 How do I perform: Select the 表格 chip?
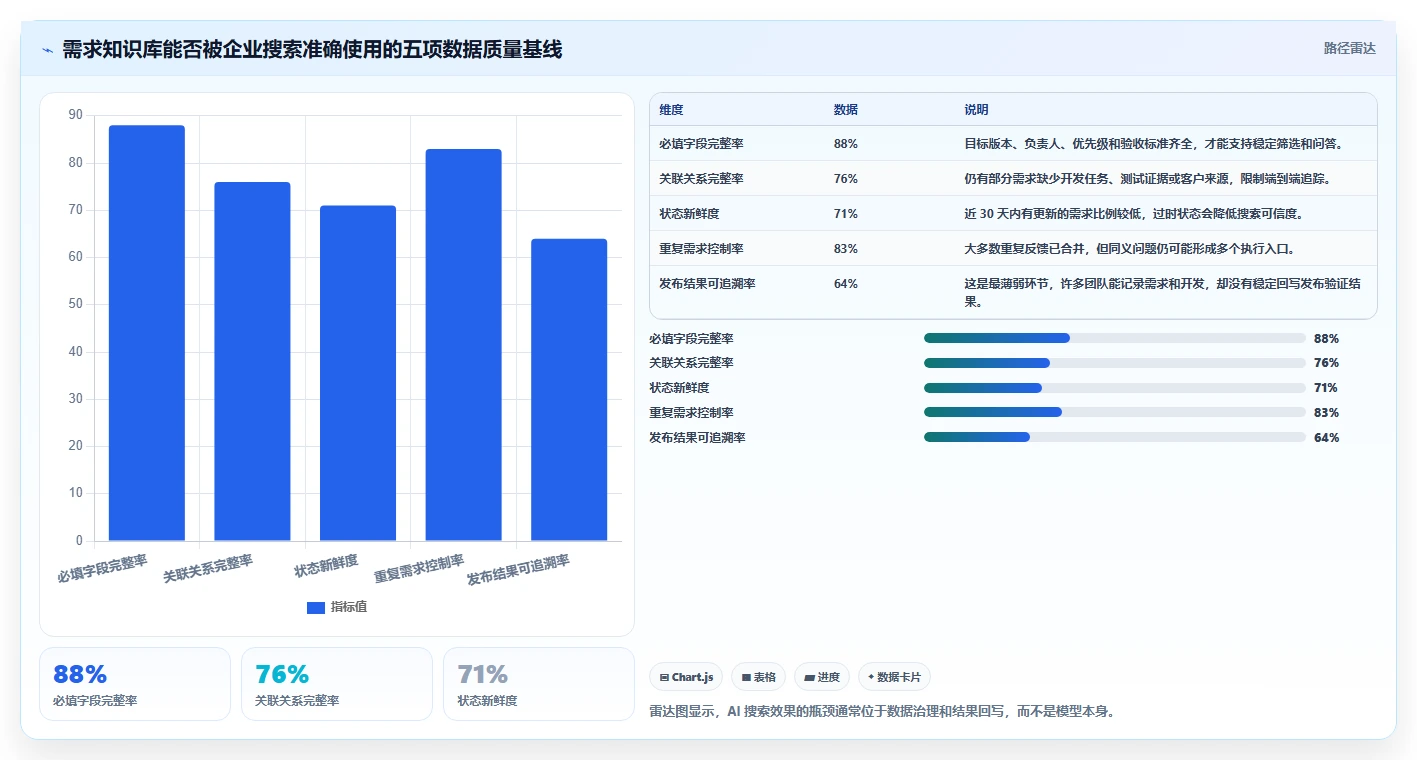(x=759, y=677)
